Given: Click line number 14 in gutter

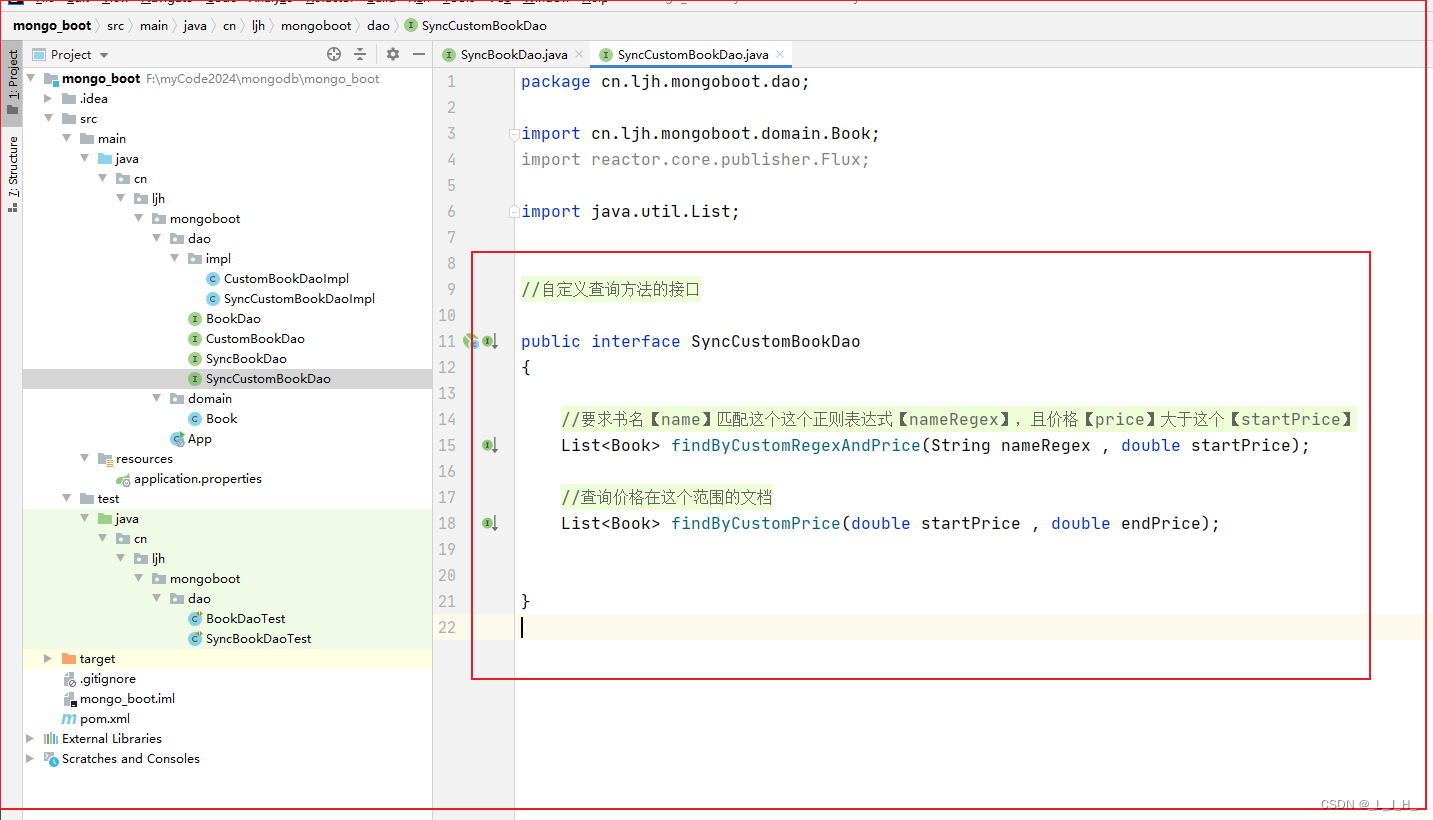Looking at the screenshot, I should tap(446, 419).
